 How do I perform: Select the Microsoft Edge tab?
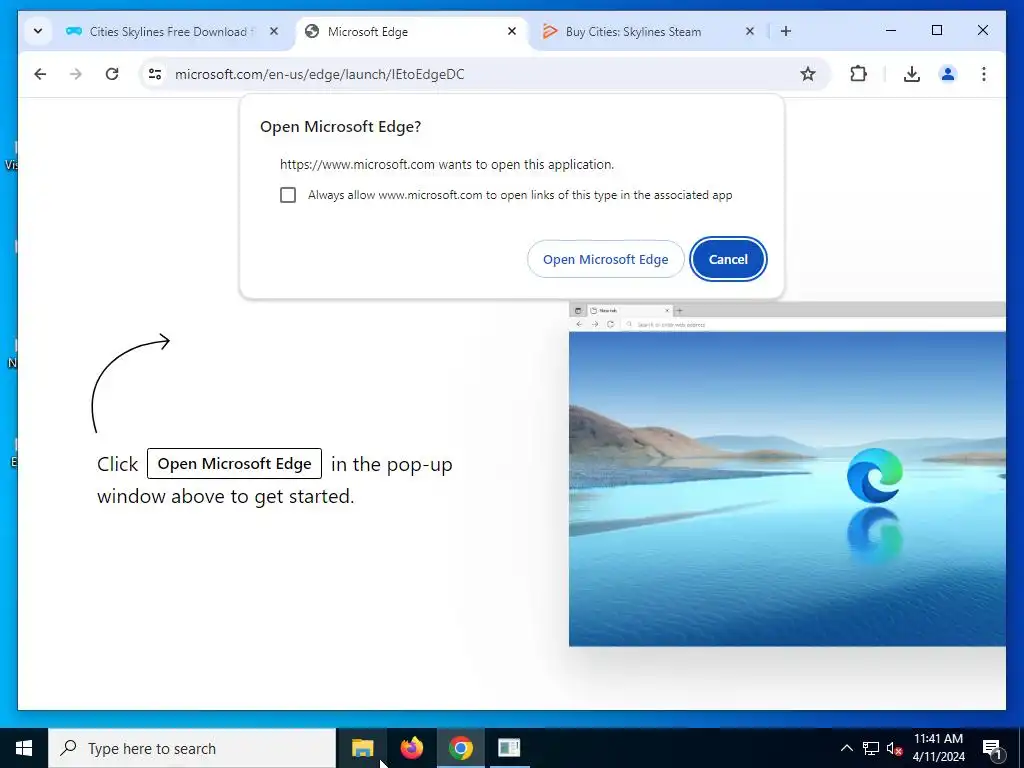[413, 31]
